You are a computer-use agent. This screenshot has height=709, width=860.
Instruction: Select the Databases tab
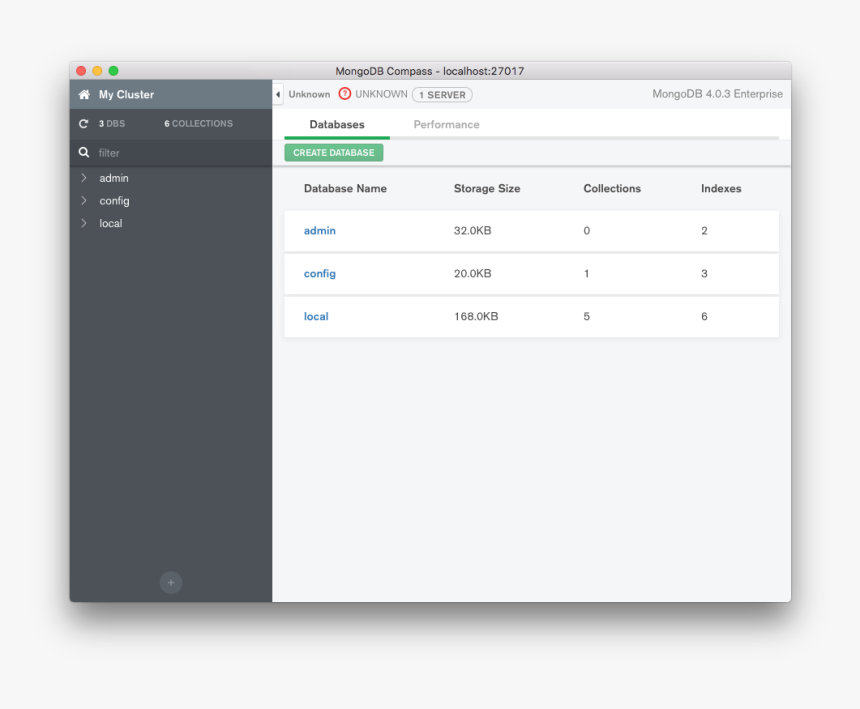[x=337, y=125]
